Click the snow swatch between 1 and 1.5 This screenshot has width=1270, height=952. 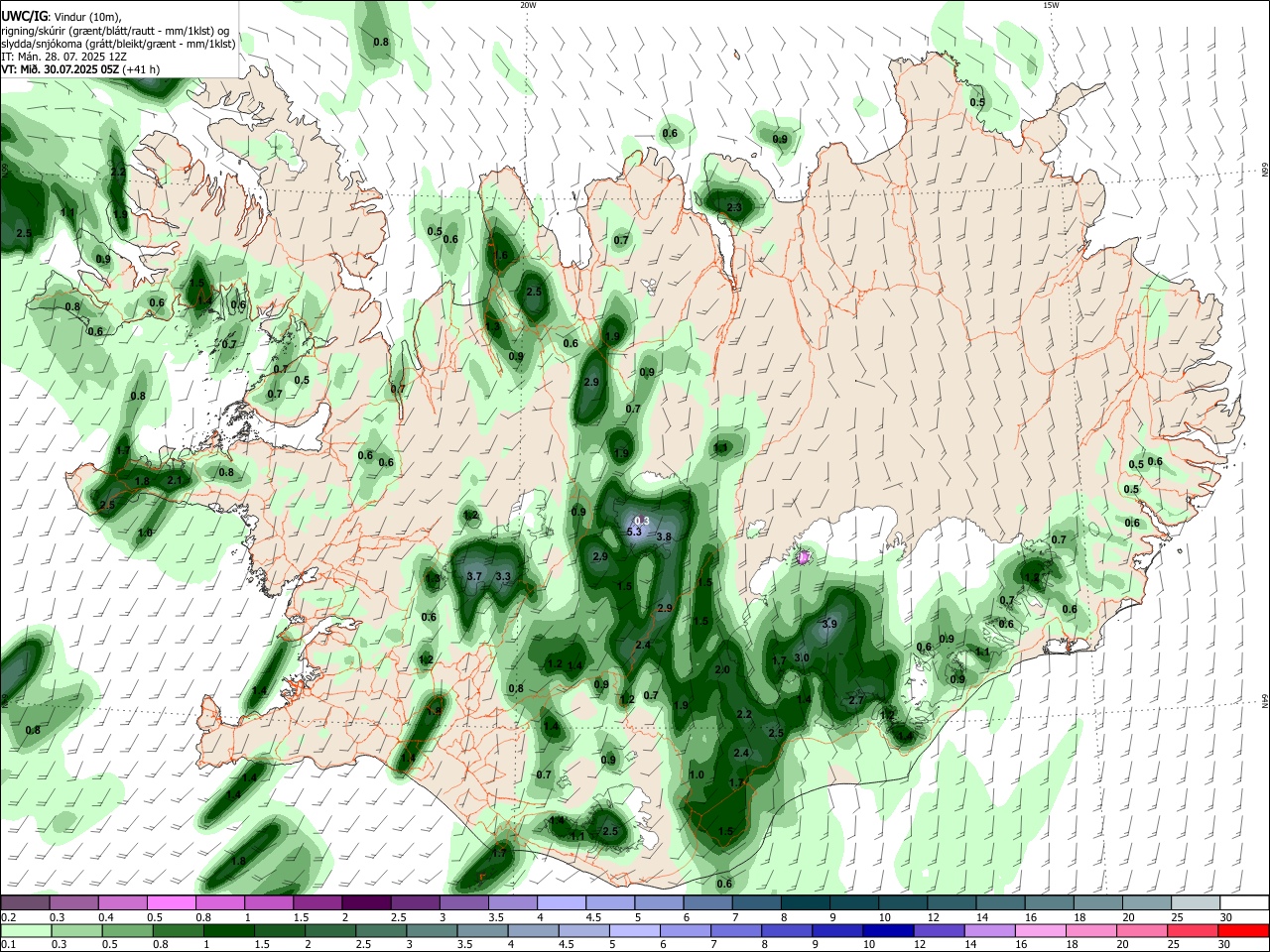click(267, 902)
